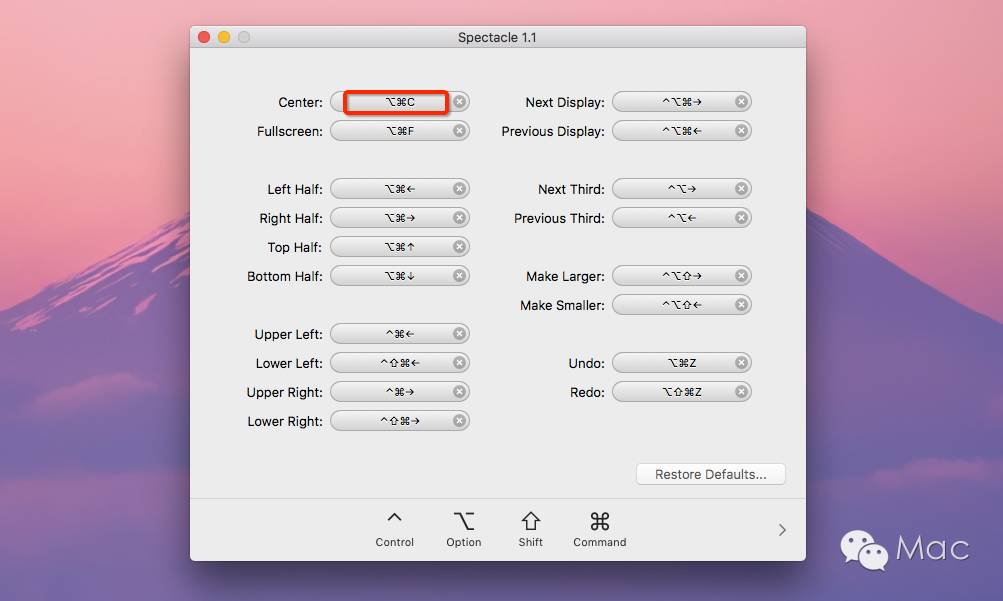Clear the Next Third shortcut
1003x601 pixels.
click(x=741, y=189)
